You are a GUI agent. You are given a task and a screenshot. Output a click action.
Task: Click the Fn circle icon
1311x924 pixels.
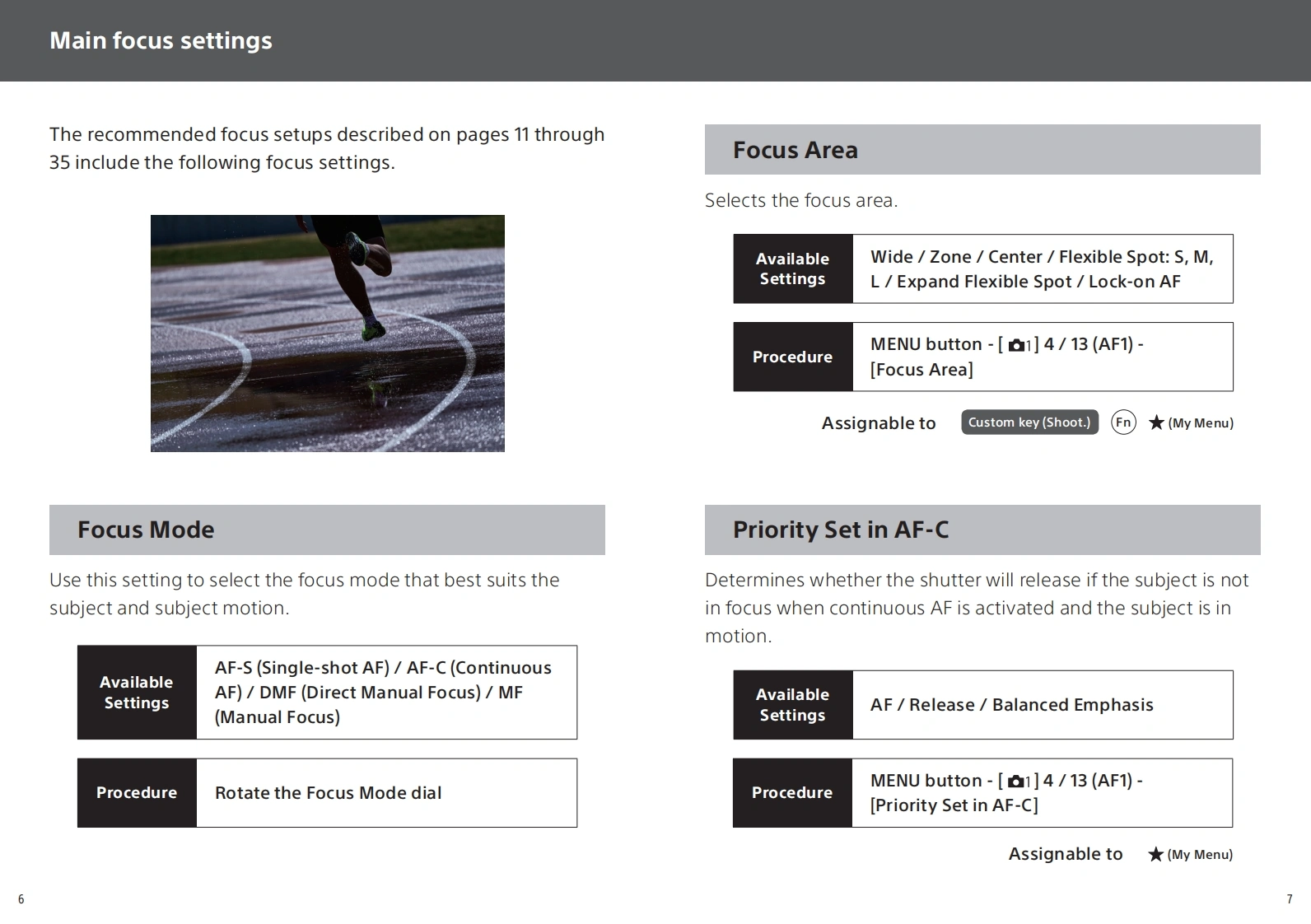[x=1123, y=422]
